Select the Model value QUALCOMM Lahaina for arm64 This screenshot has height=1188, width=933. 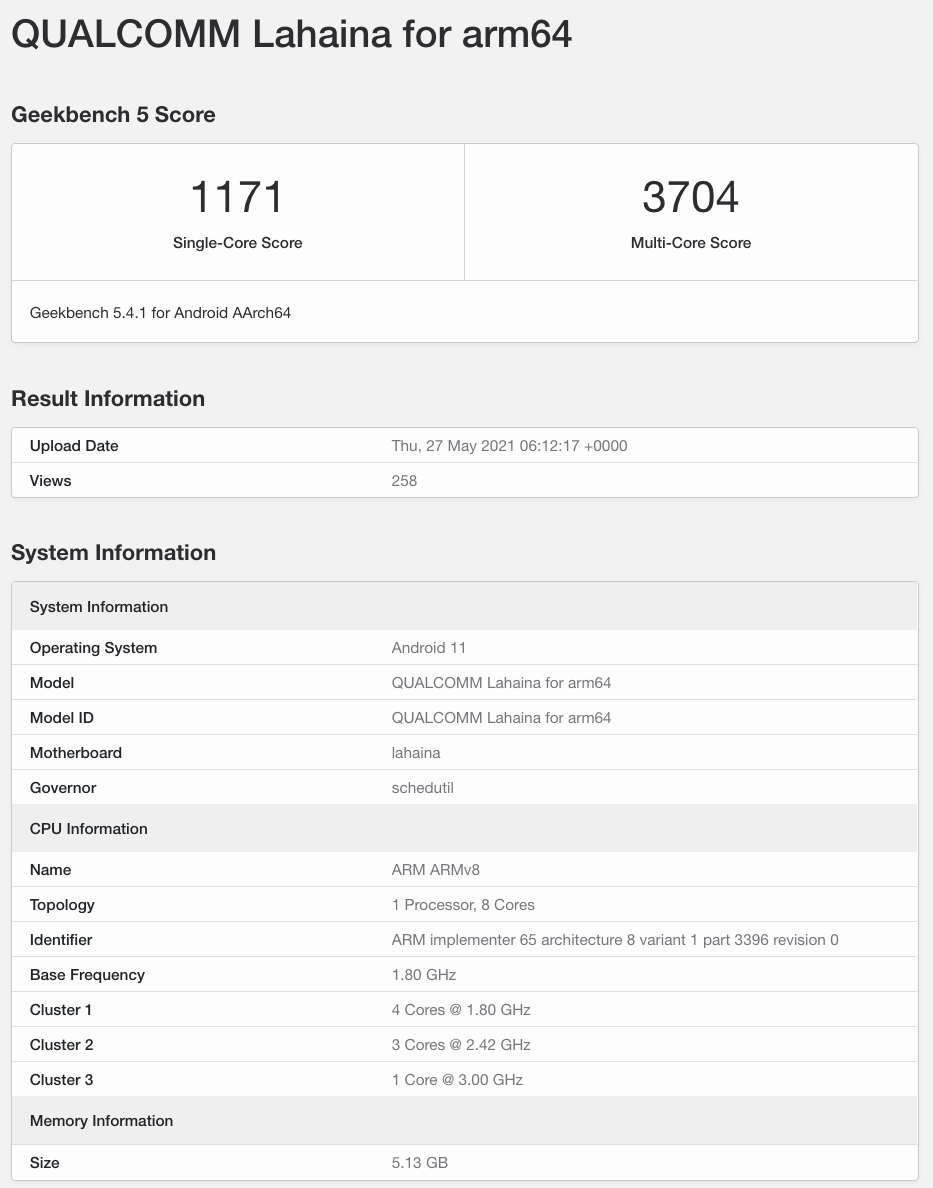point(501,683)
